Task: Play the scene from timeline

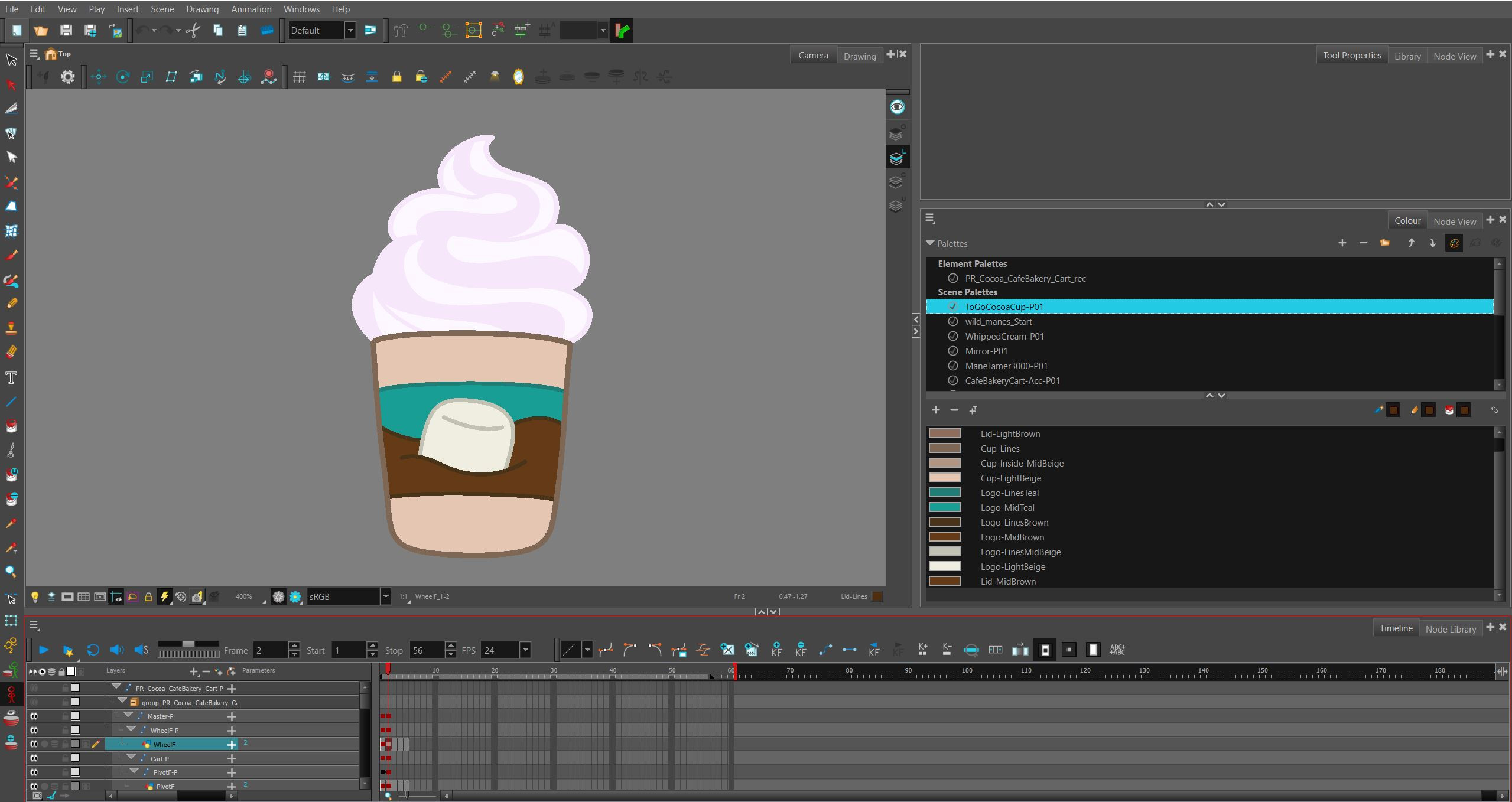Action: point(44,650)
